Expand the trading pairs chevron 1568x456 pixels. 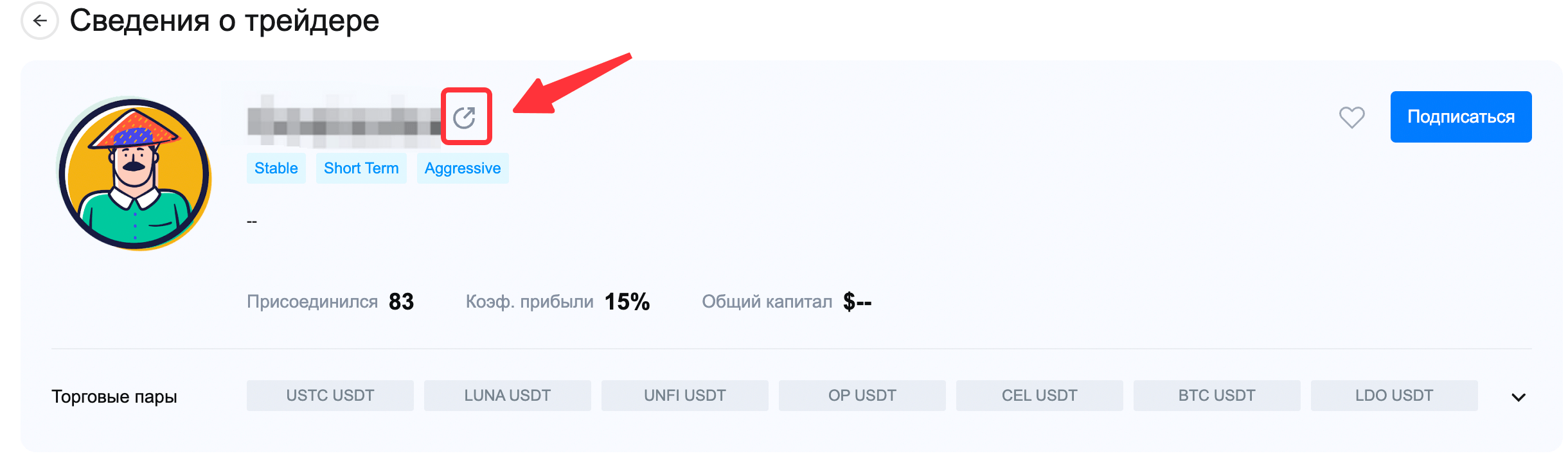click(x=1519, y=397)
